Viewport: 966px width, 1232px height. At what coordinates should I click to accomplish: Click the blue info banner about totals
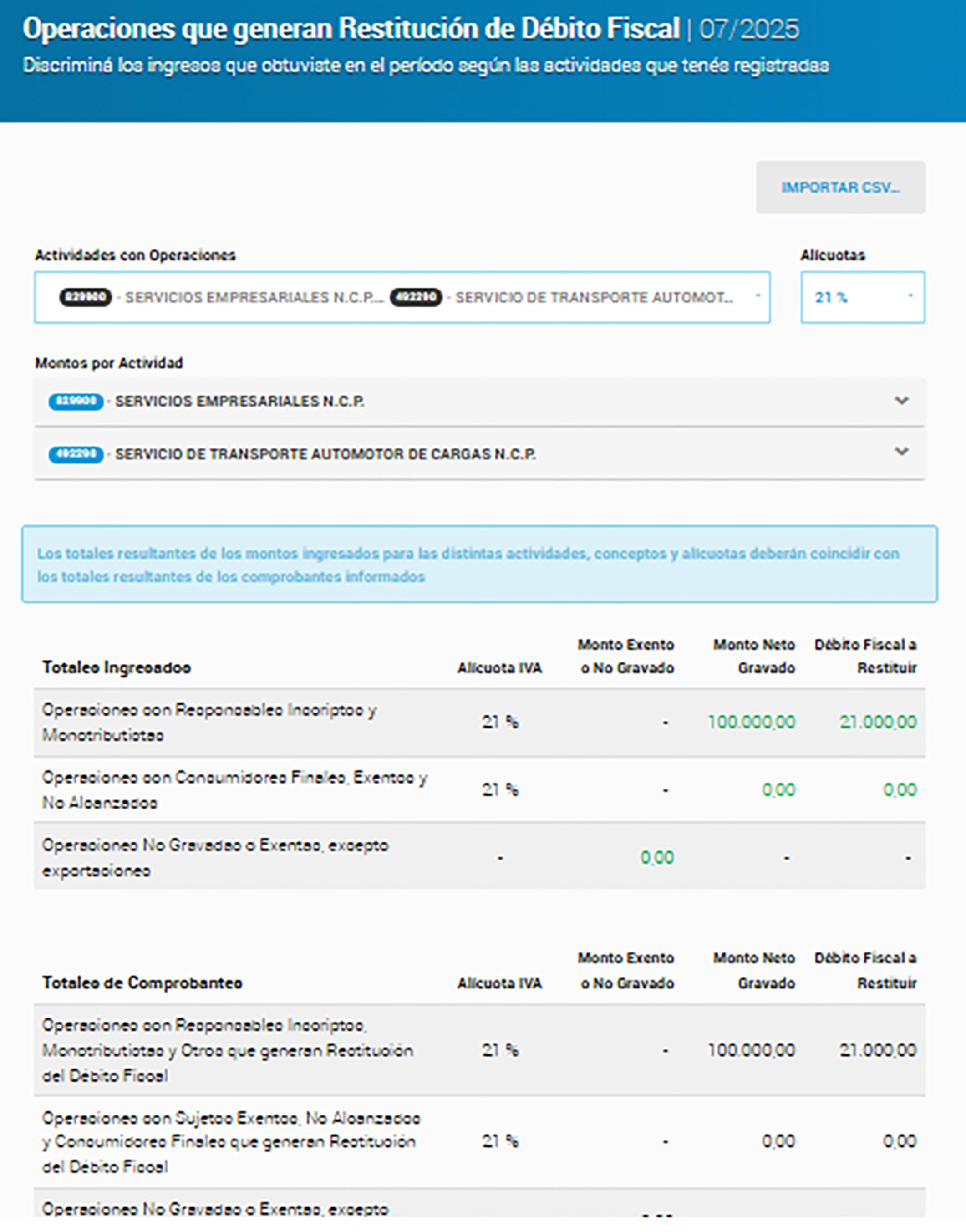479,564
